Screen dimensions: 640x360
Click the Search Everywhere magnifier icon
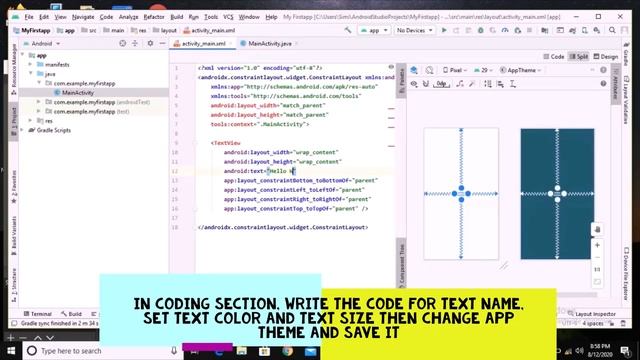click(x=612, y=30)
